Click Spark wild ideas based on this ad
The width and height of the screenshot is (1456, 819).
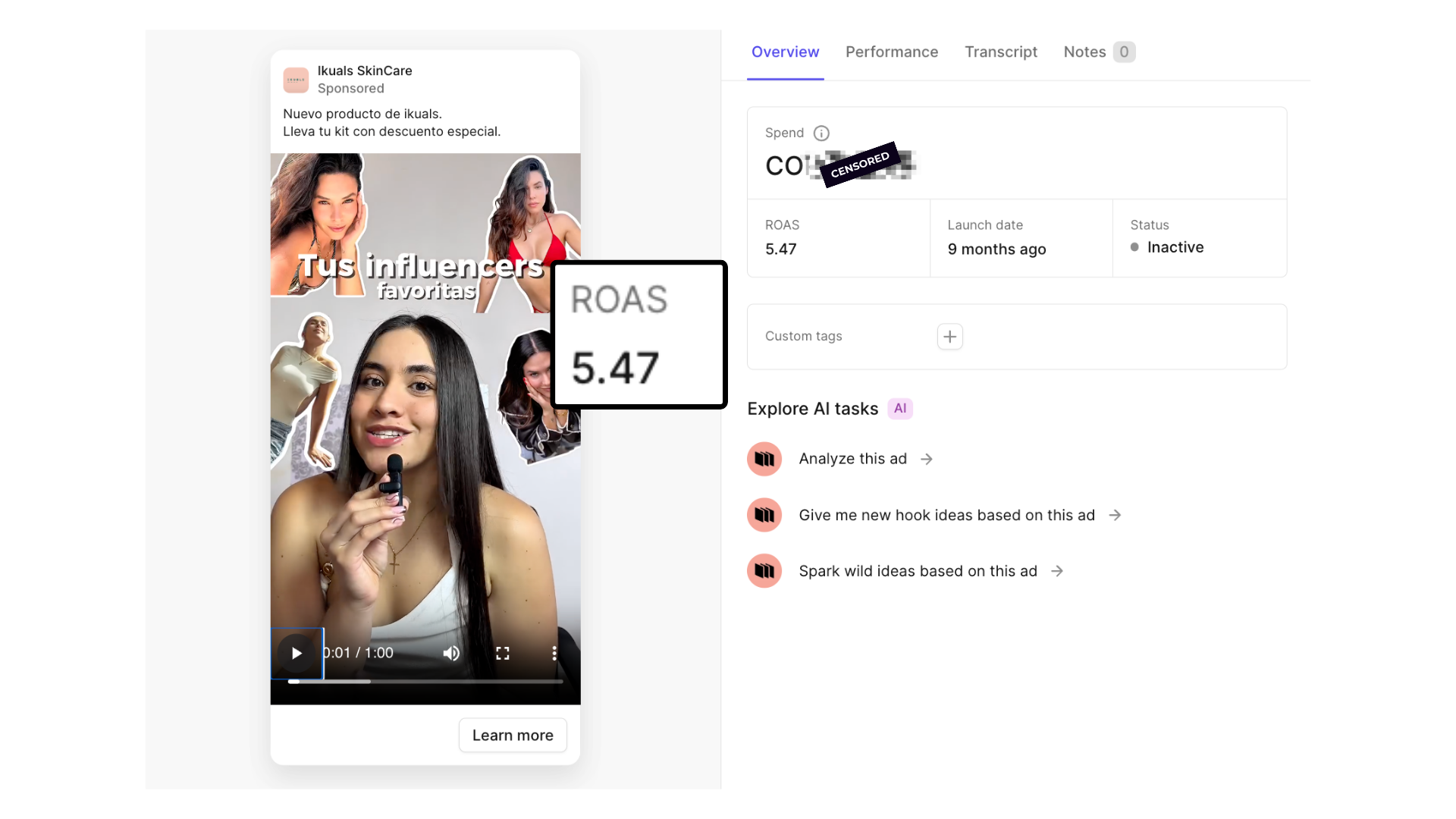(x=918, y=571)
